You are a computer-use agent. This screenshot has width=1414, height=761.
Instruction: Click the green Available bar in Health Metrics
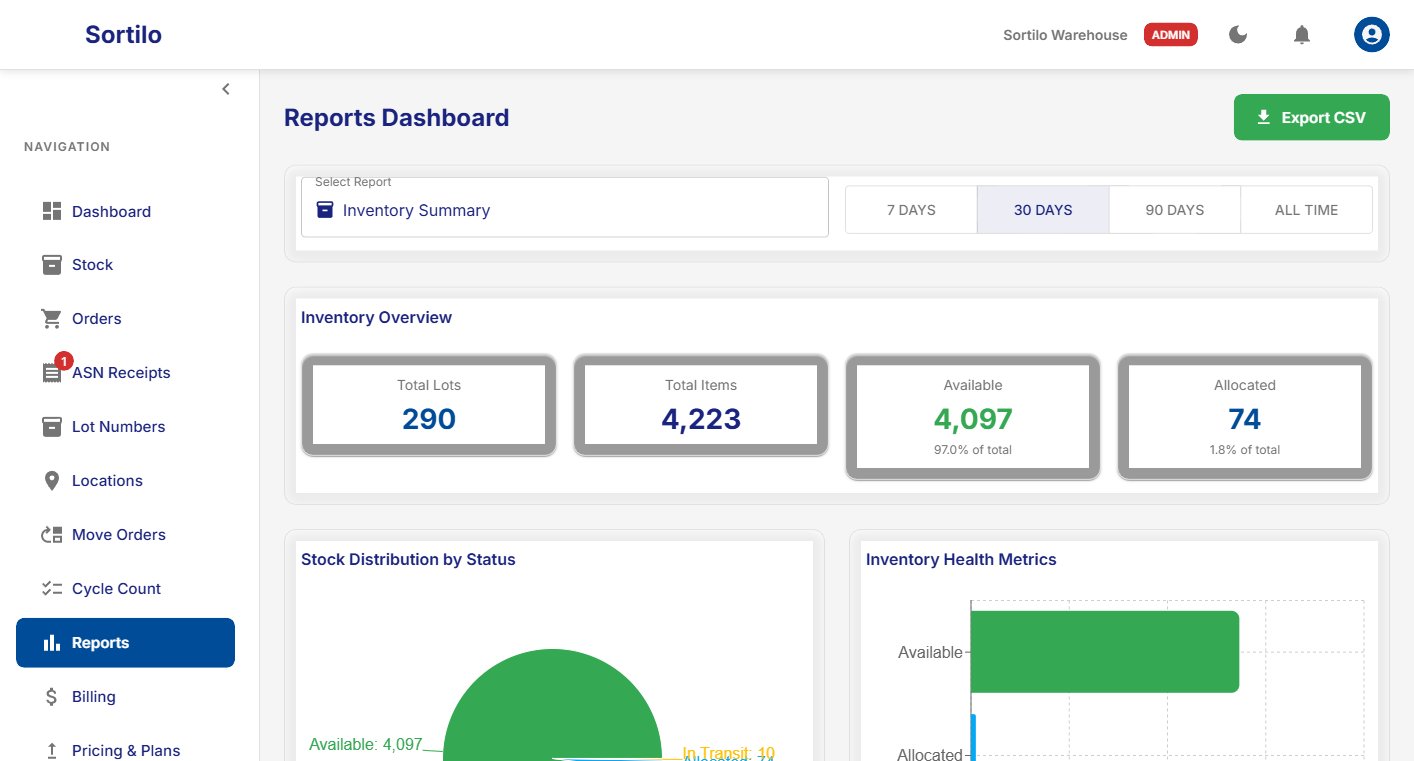1105,652
